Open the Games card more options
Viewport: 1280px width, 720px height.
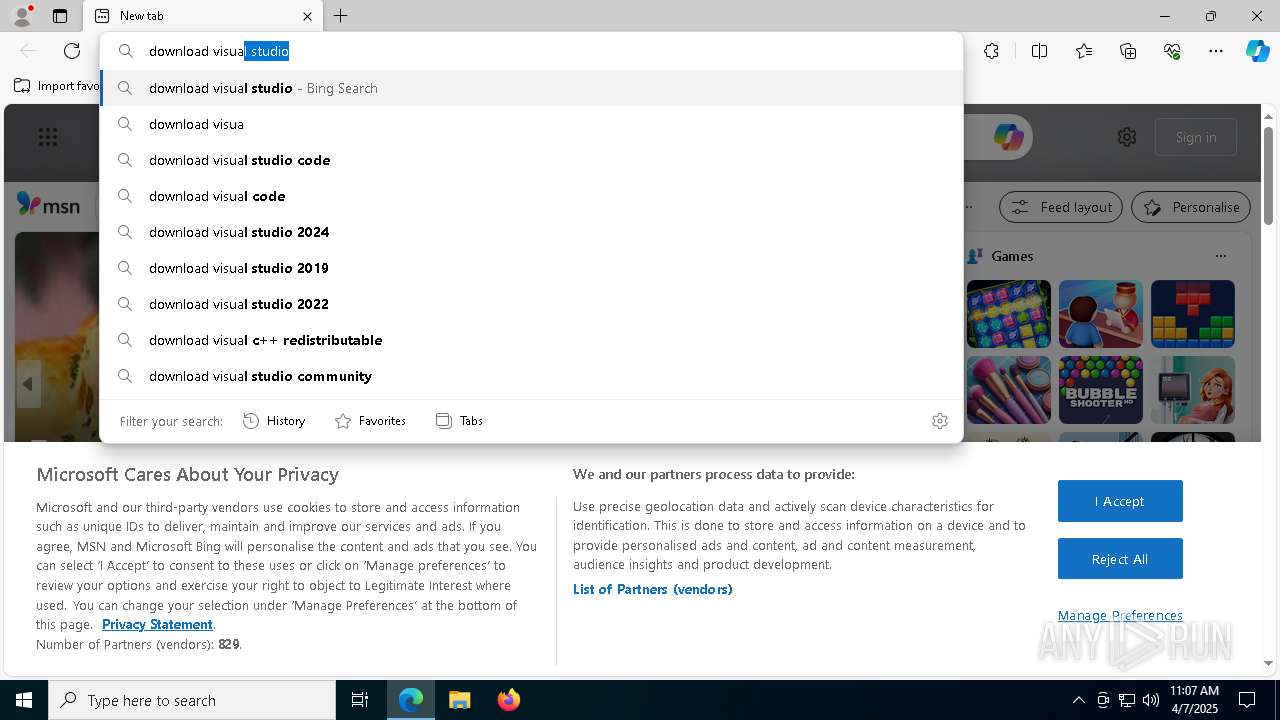[x=1220, y=256]
